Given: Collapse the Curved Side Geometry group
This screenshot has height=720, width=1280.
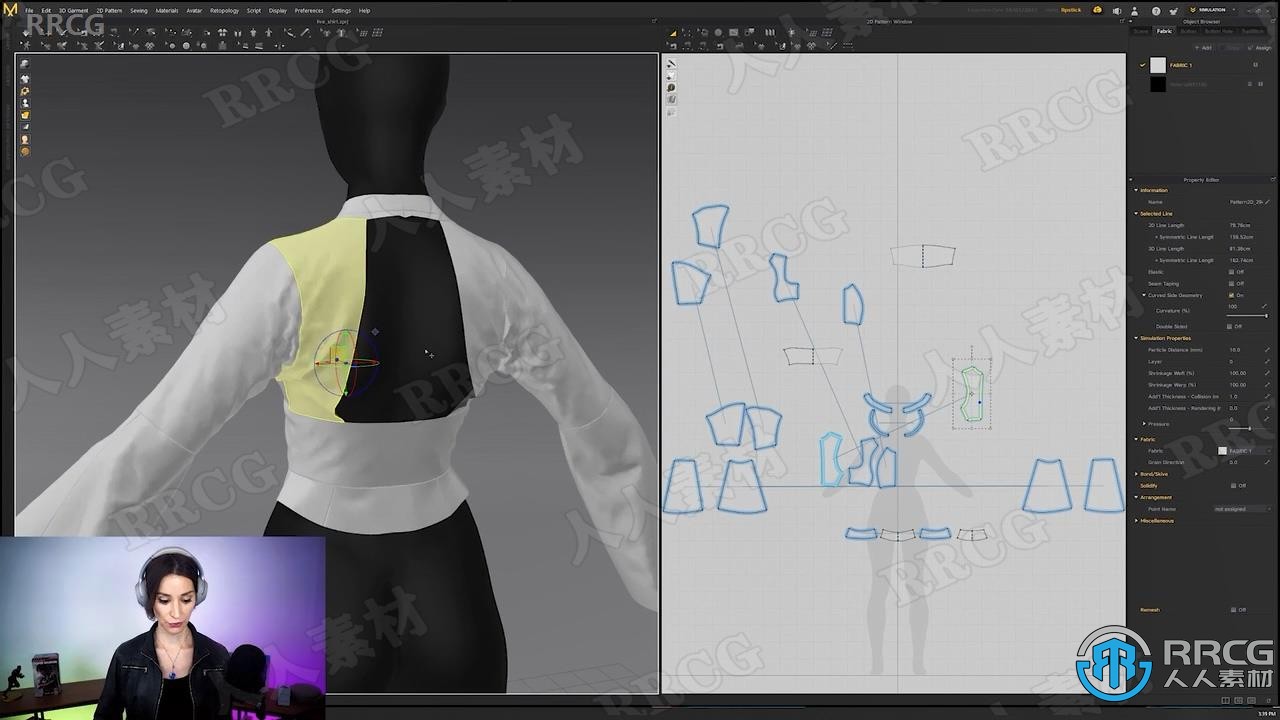Looking at the screenshot, I should [1144, 295].
